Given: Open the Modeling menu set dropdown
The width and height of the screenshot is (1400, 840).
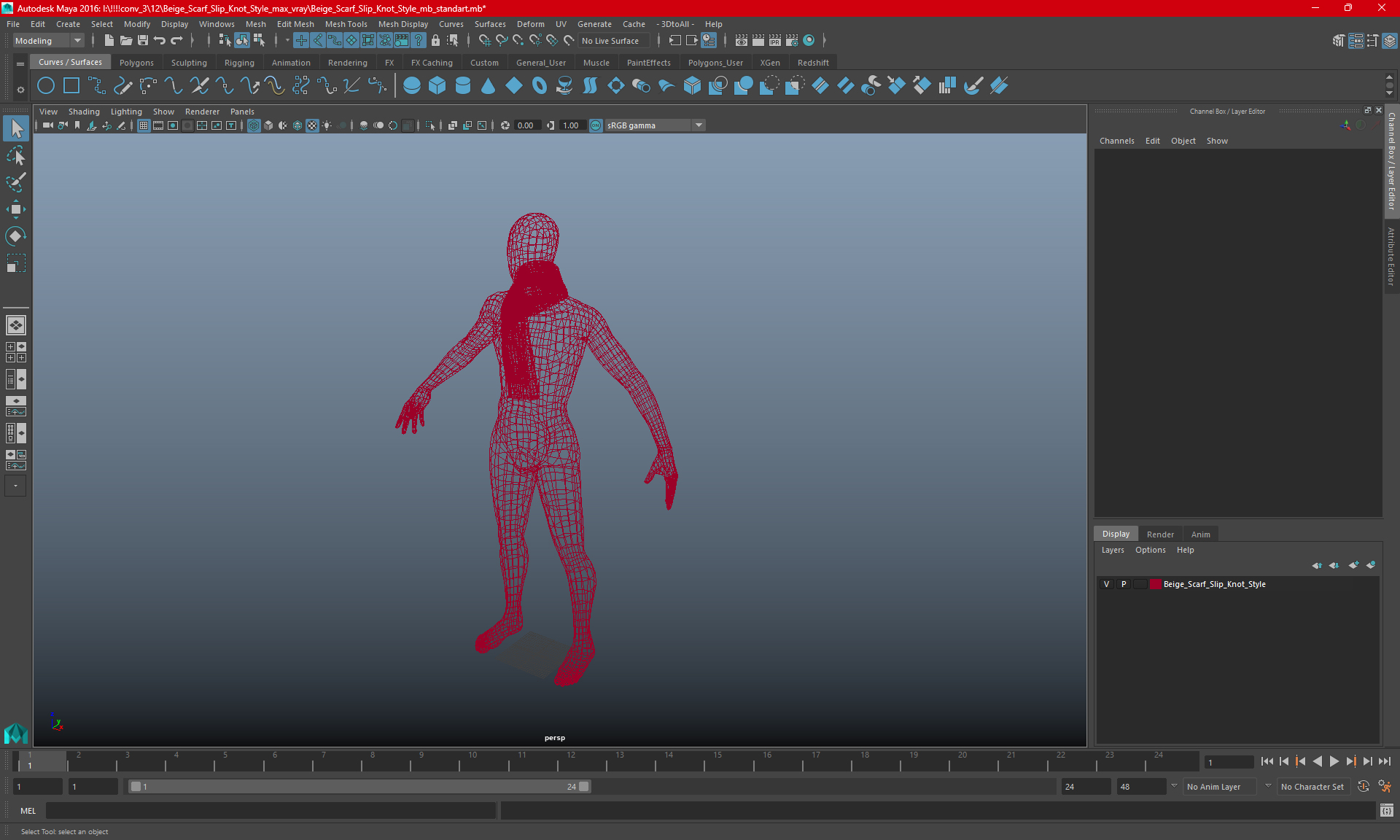Looking at the screenshot, I should (48, 41).
